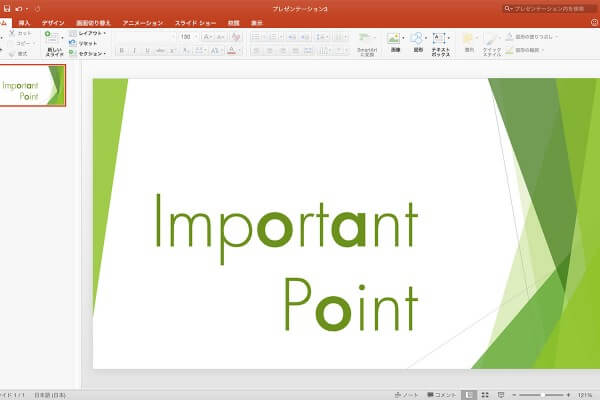Image resolution: width=600 pixels, height=400 pixels.
Task: Open the dropdown arrow beside テキストボックス
Action: 449,38
